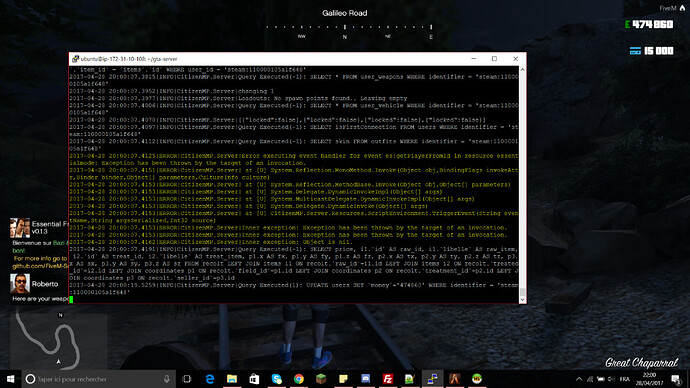Launch Microsoft Edge from the taskbar

(210, 379)
